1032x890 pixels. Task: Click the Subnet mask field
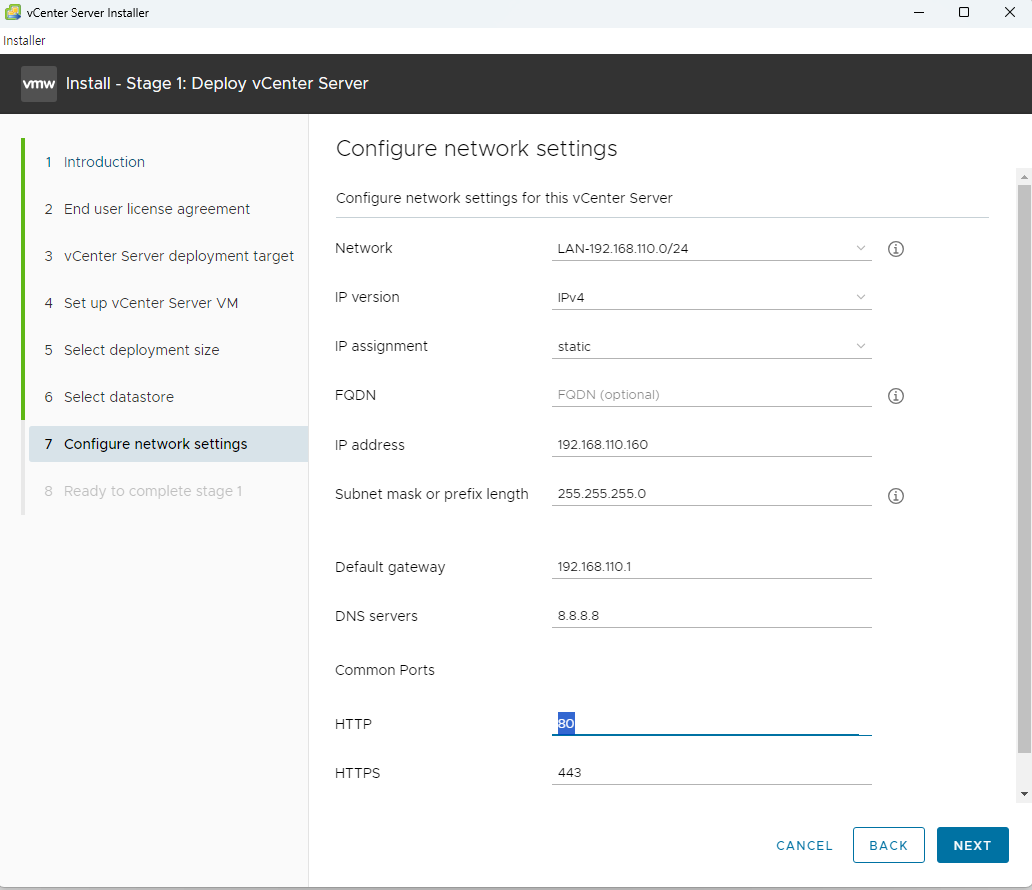point(711,494)
